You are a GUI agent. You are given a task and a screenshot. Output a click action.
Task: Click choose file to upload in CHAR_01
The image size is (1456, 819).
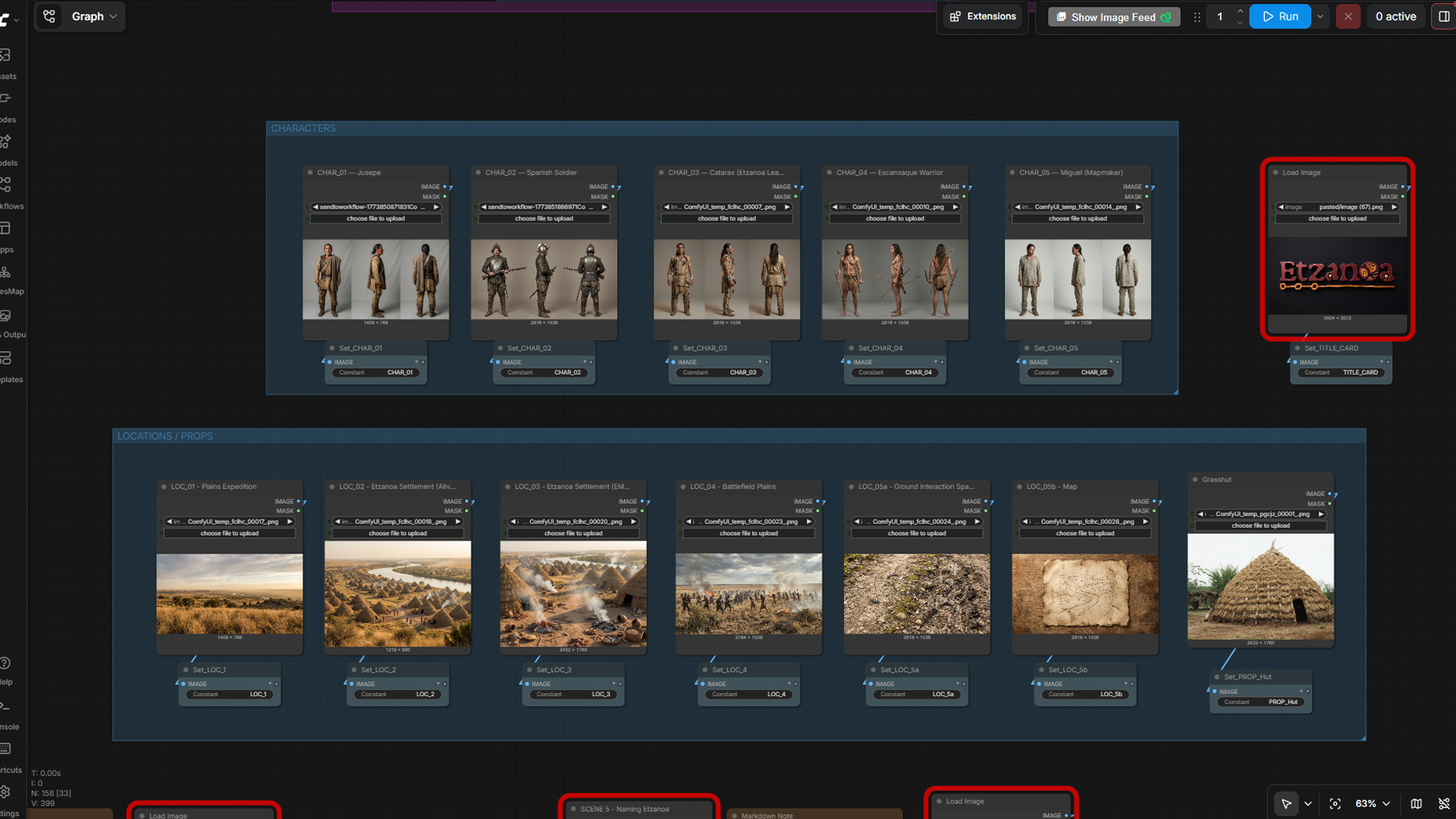376,218
